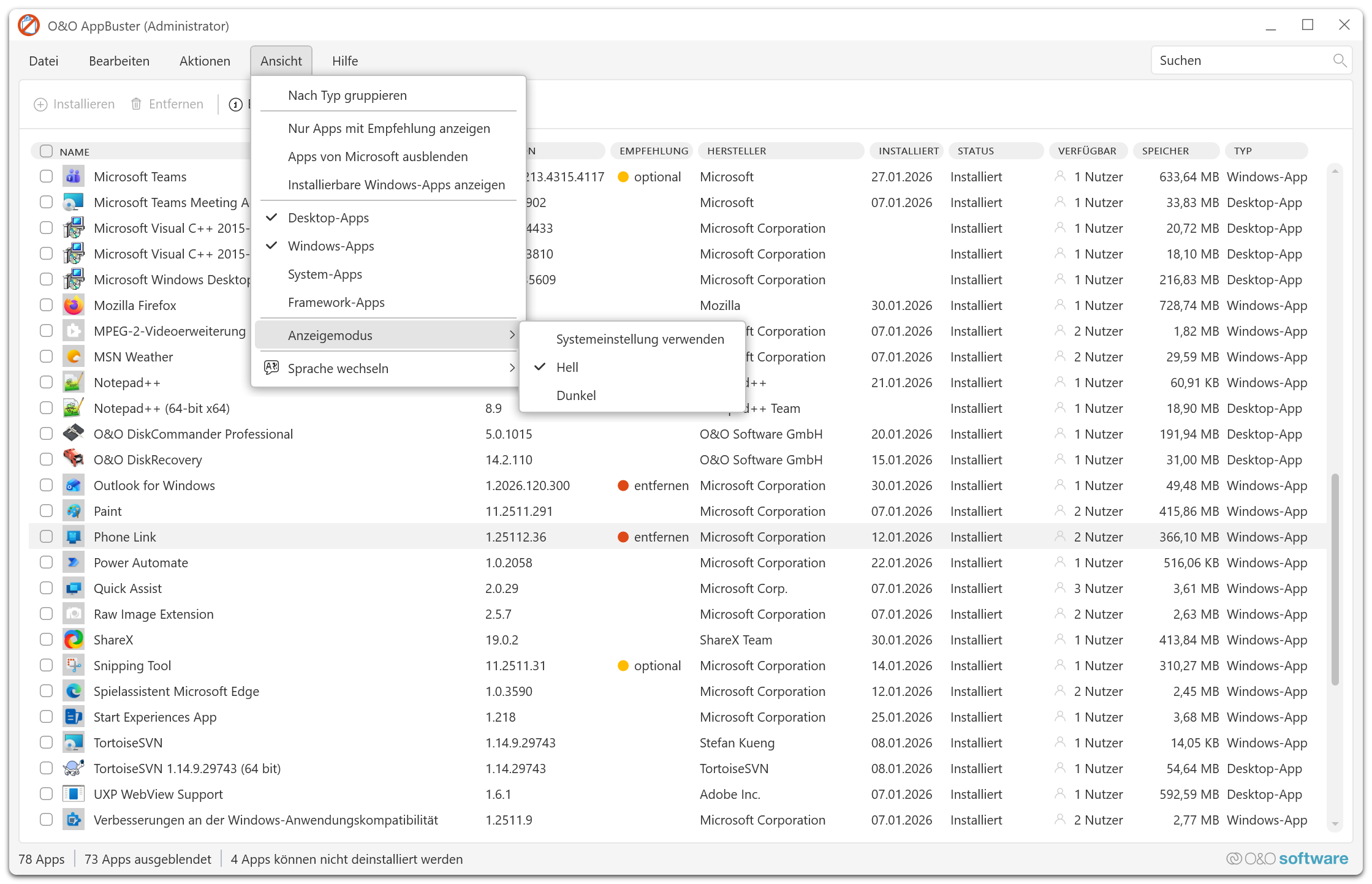1372x884 pixels.
Task: Click the search magnifier icon
Action: (1340, 61)
